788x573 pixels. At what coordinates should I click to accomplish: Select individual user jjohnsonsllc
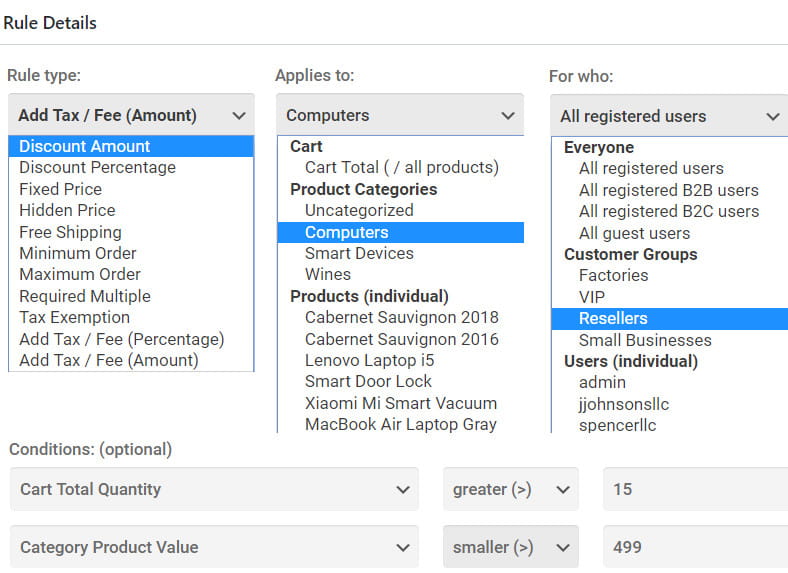coord(623,404)
